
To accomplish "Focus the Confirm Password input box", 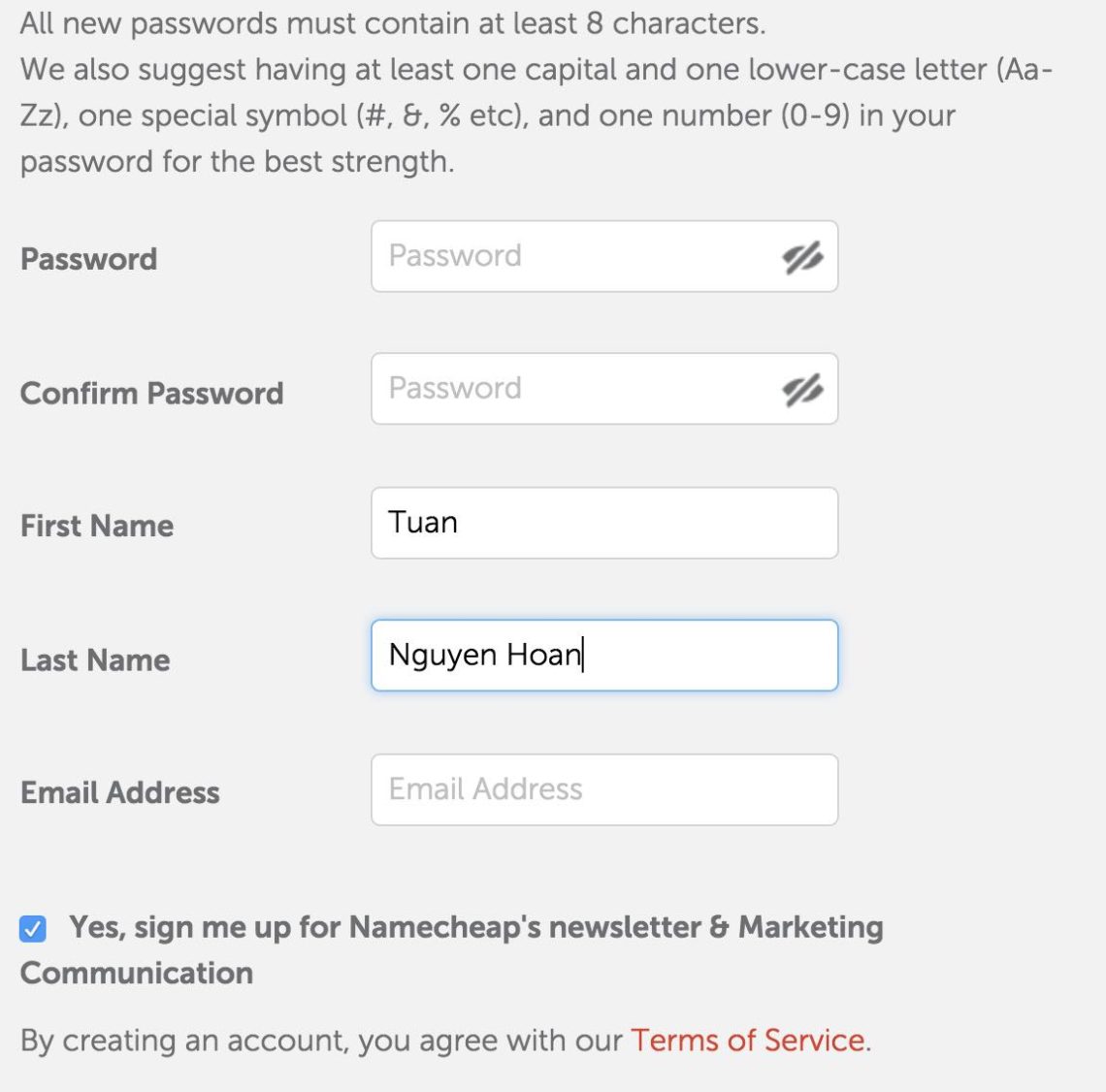I will point(572,389).
